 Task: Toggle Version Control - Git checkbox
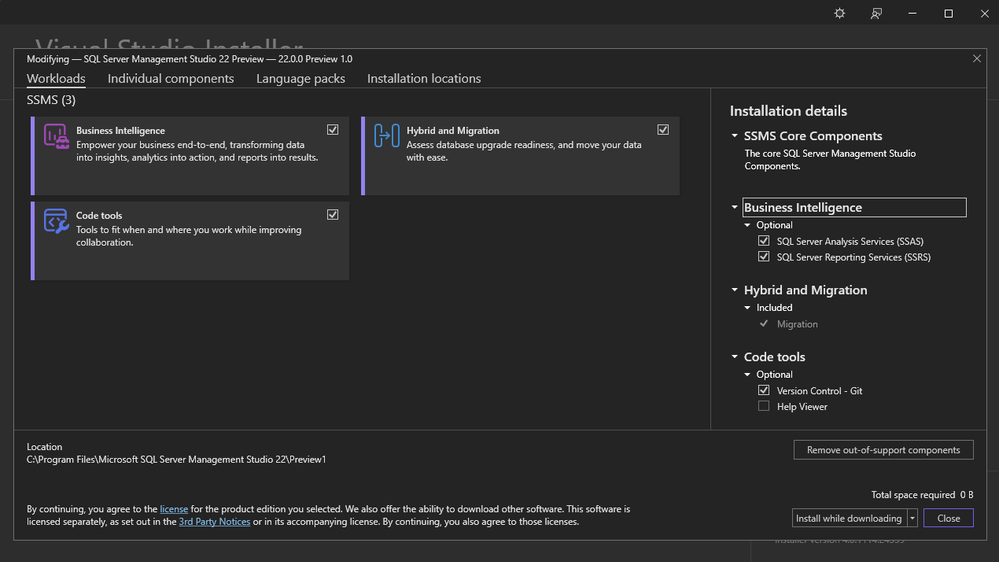[764, 391]
